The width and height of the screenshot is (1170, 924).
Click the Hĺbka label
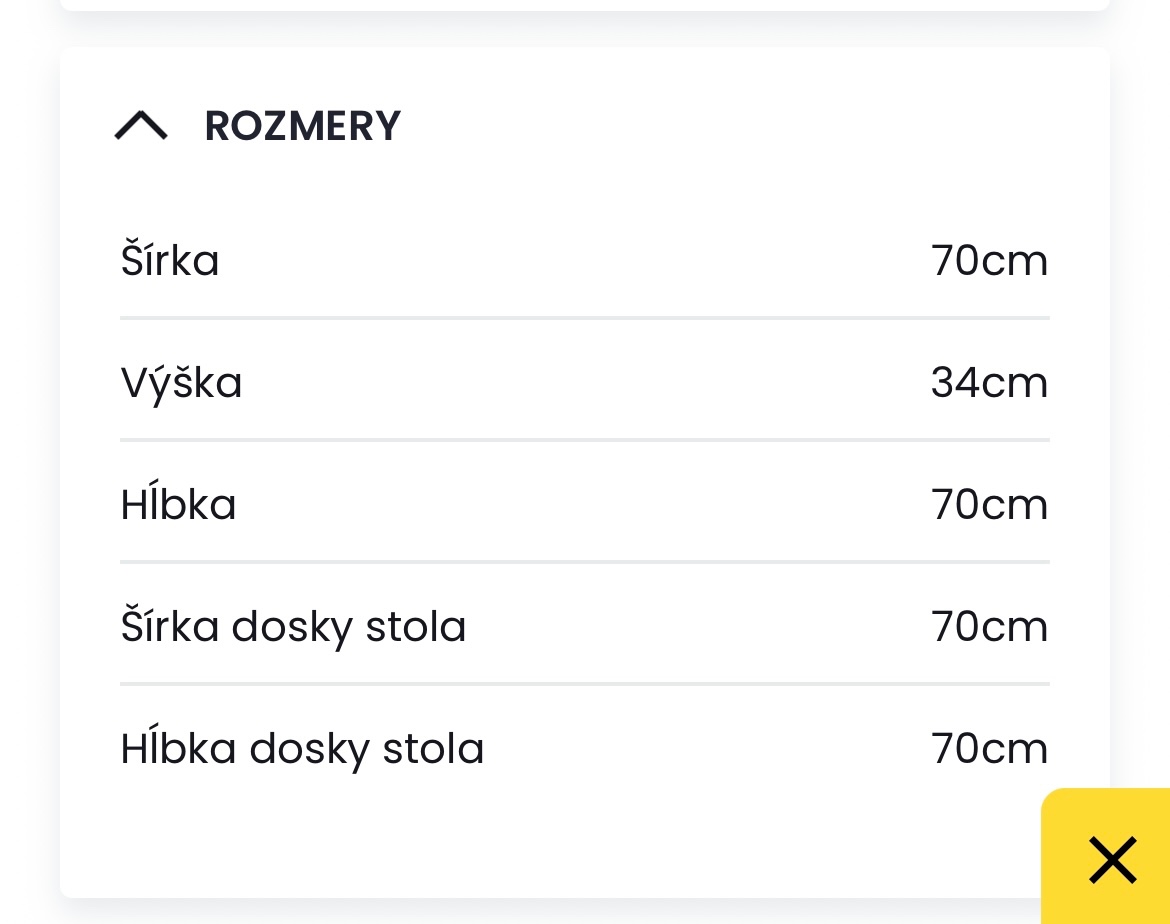[x=178, y=504]
